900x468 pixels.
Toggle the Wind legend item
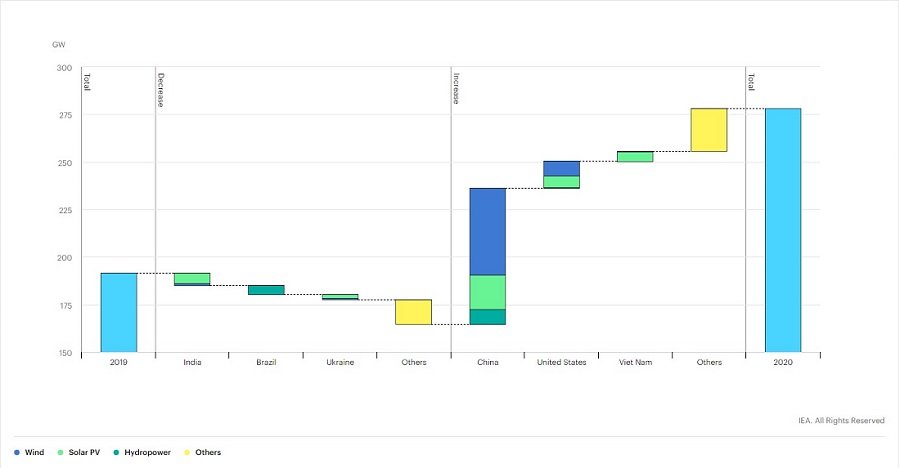click(x=29, y=452)
